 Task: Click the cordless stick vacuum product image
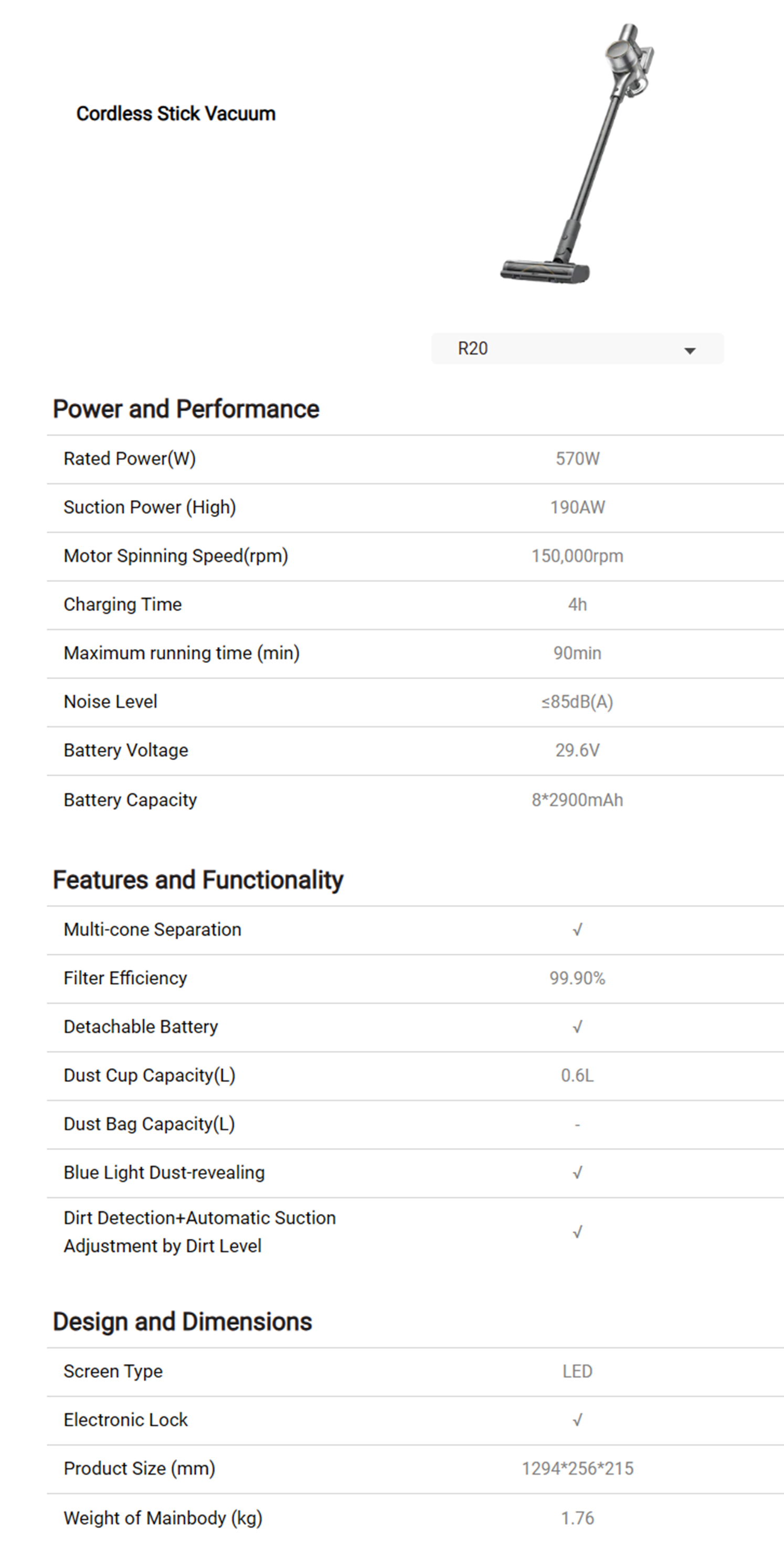(x=577, y=153)
